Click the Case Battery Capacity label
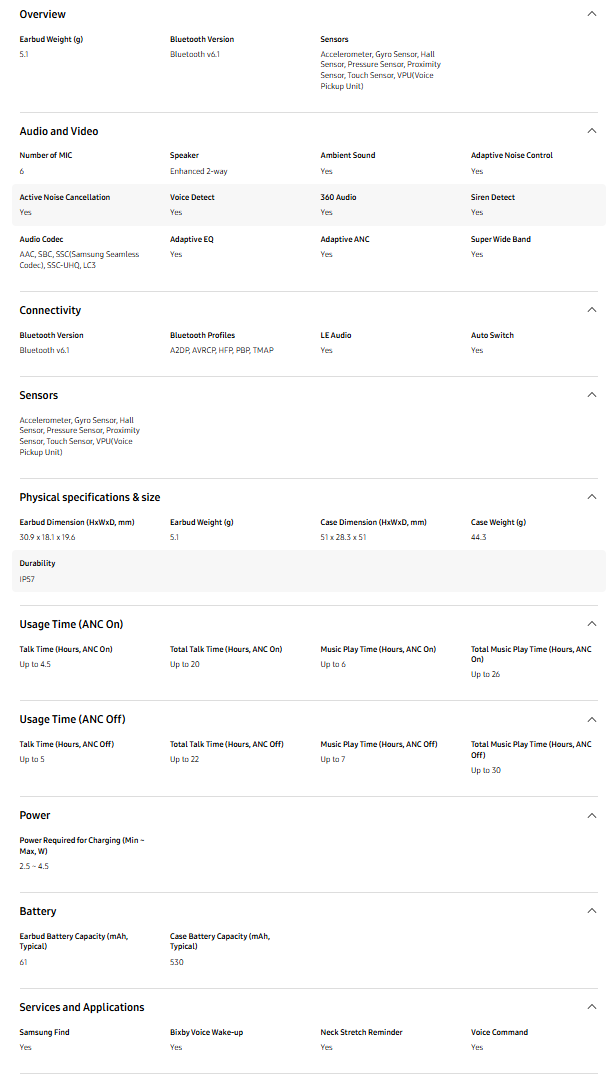Screen dimensions: 615x1088 [x=219, y=941]
